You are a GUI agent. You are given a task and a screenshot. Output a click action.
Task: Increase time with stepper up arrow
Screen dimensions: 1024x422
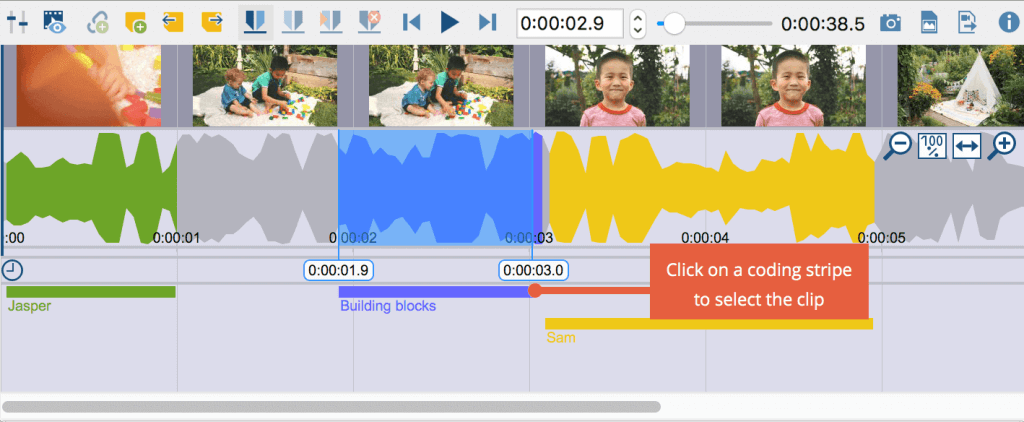coord(638,18)
